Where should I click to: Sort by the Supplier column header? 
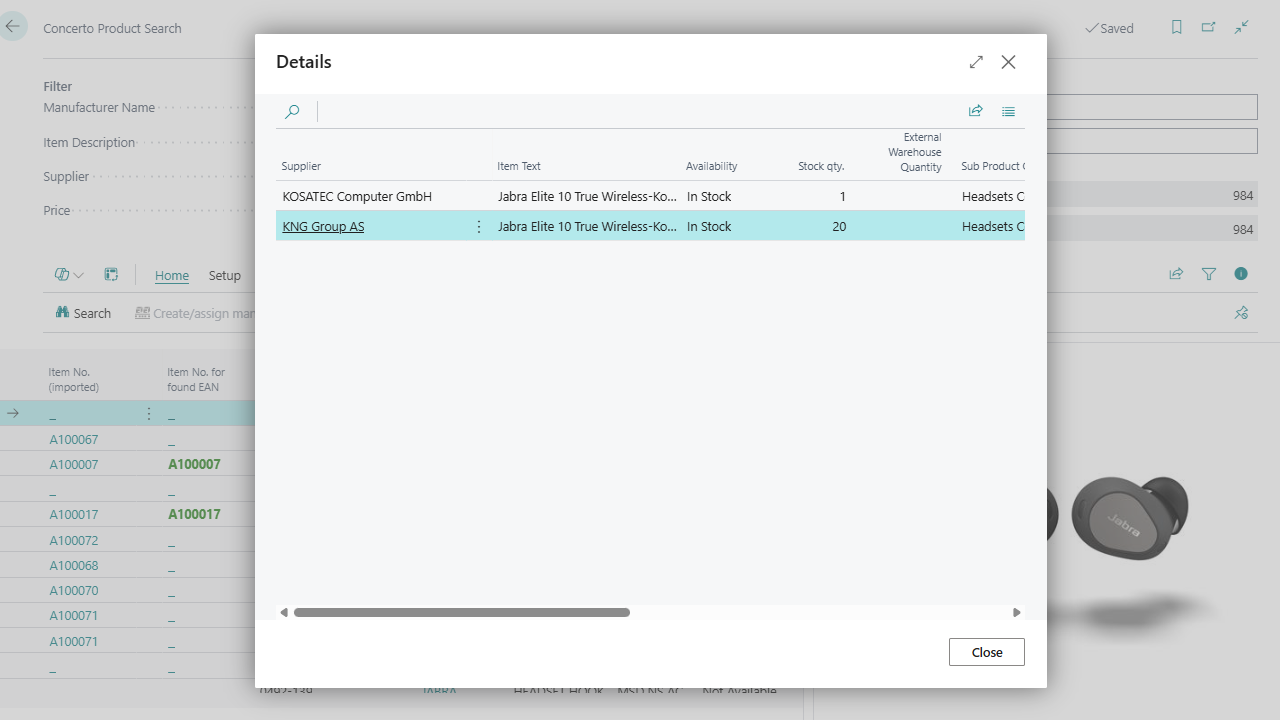(301, 166)
